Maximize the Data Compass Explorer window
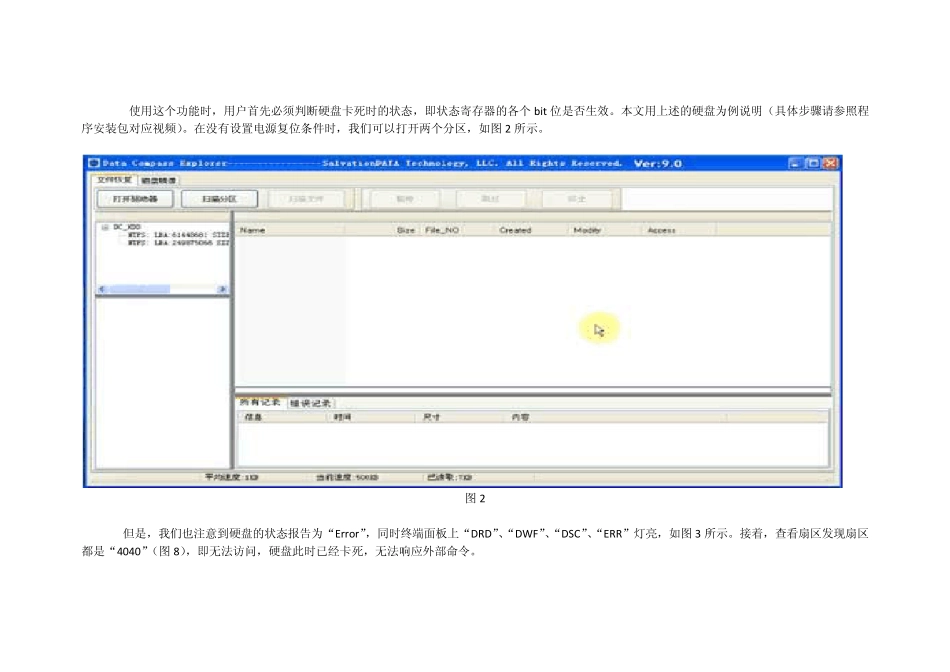This screenshot has height=672, width=950. point(813,163)
